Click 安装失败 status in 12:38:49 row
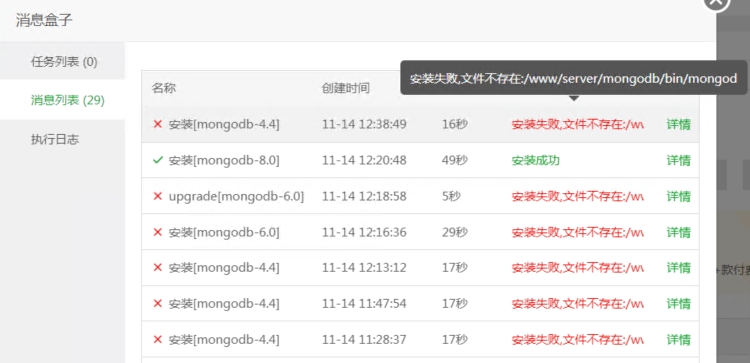The image size is (750, 363). [x=577, y=124]
